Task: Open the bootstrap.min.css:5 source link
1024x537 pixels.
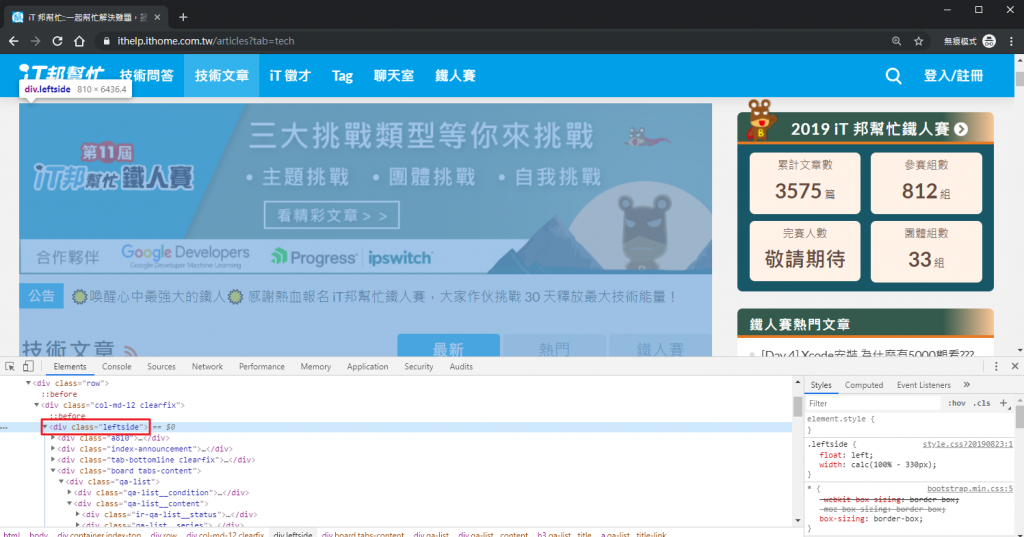Action: pyautogui.click(x=970, y=489)
